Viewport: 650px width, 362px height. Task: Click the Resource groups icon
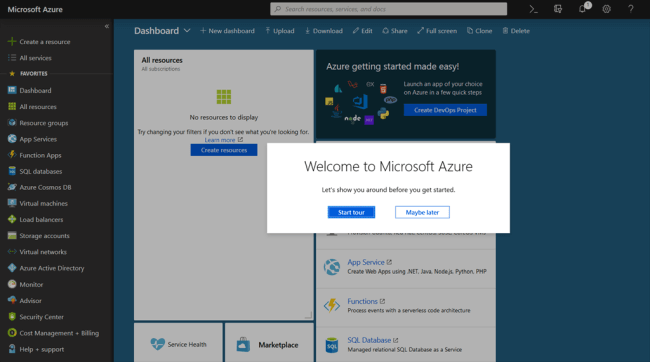click(12, 123)
